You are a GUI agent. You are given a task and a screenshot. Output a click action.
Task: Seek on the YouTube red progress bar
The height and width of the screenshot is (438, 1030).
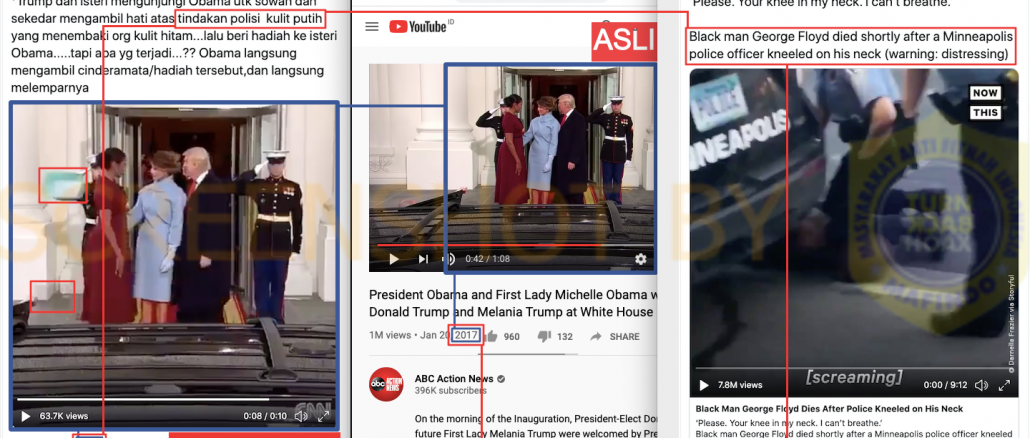click(x=512, y=245)
